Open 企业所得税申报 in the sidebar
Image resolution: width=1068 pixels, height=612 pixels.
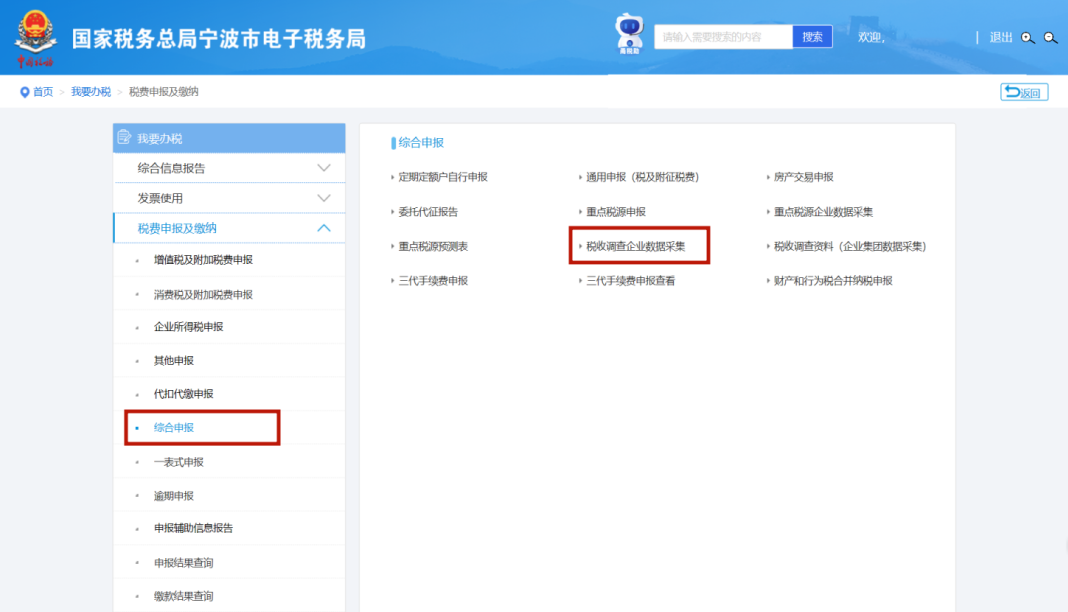[188, 327]
